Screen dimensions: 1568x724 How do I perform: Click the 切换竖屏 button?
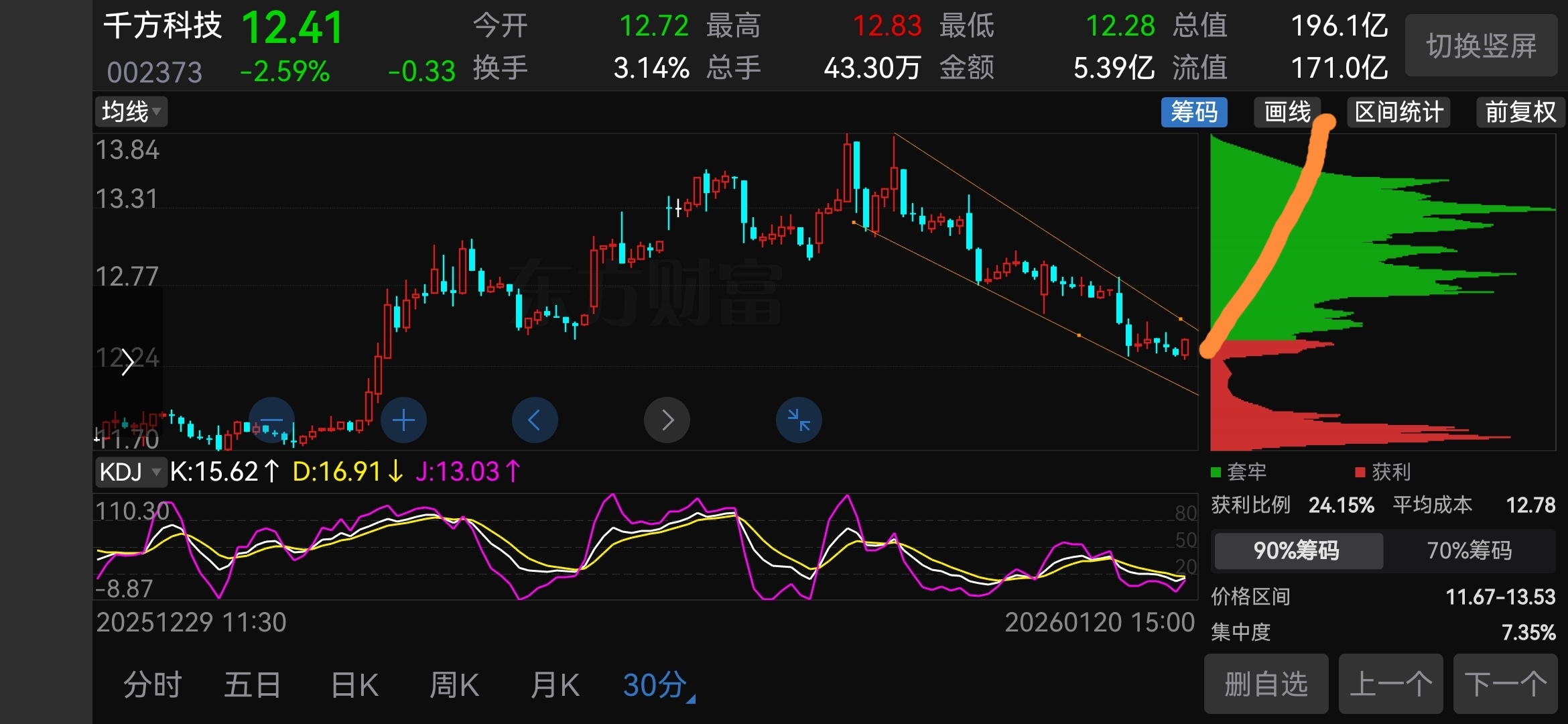[x=1481, y=46]
